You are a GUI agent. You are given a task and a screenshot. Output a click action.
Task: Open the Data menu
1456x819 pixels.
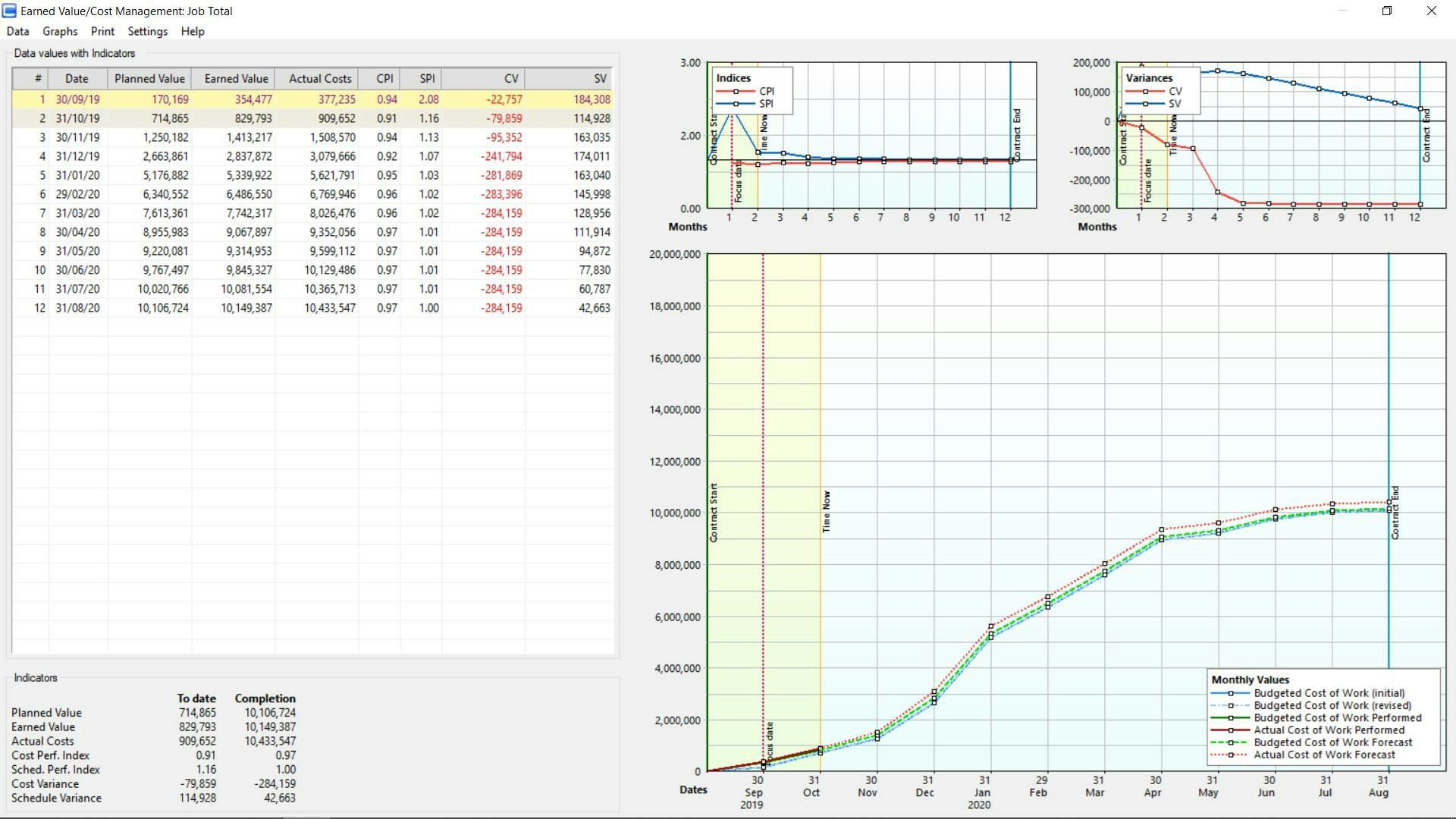tap(17, 31)
